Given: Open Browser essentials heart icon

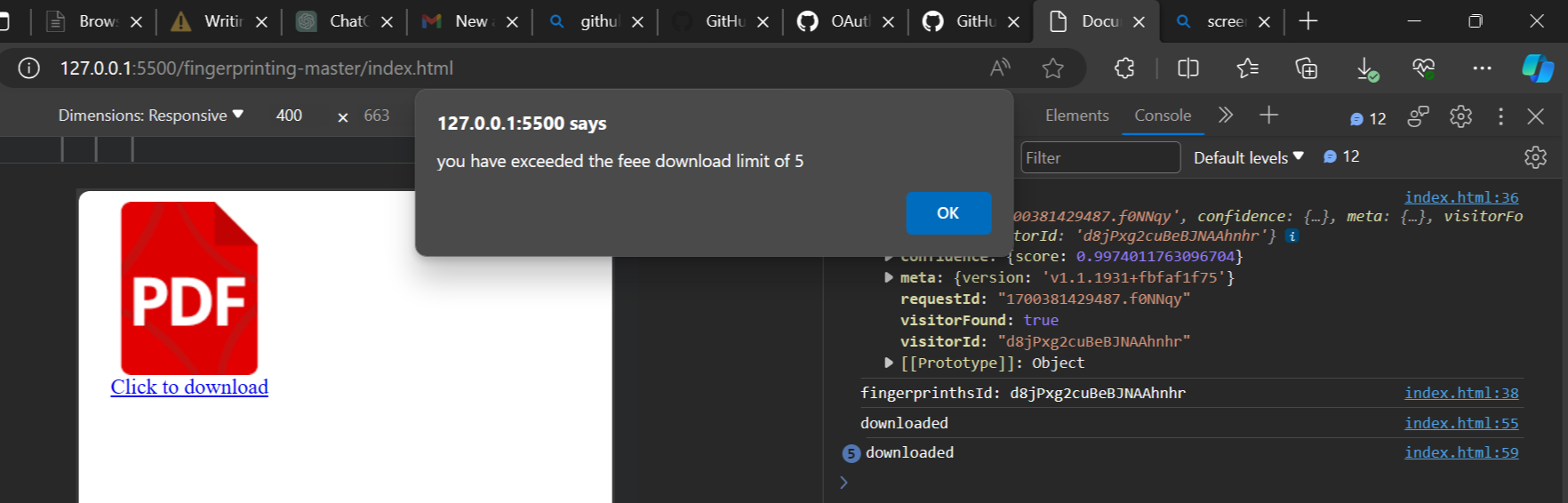Looking at the screenshot, I should coord(1423,68).
